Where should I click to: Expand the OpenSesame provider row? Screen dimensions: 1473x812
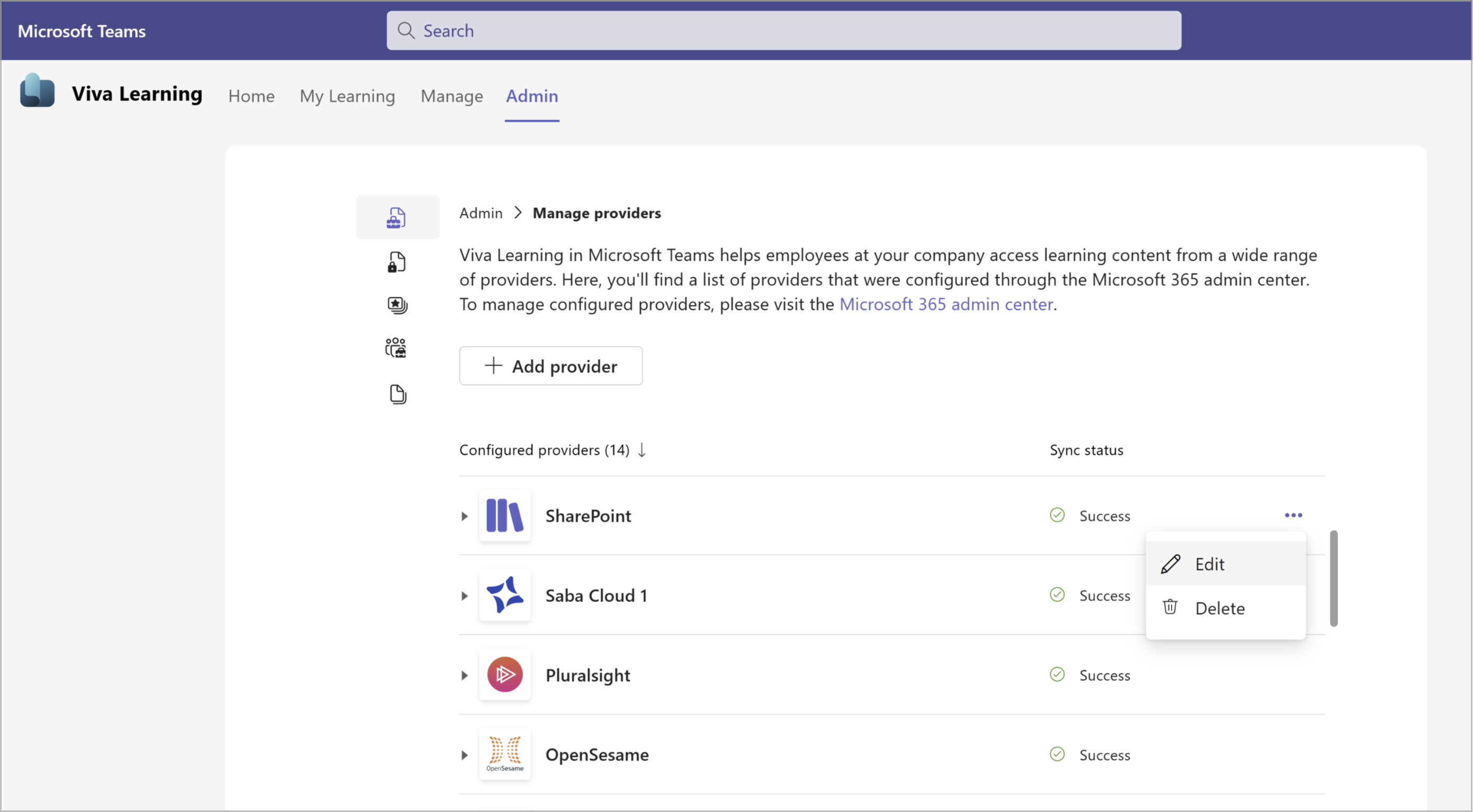[x=465, y=756]
